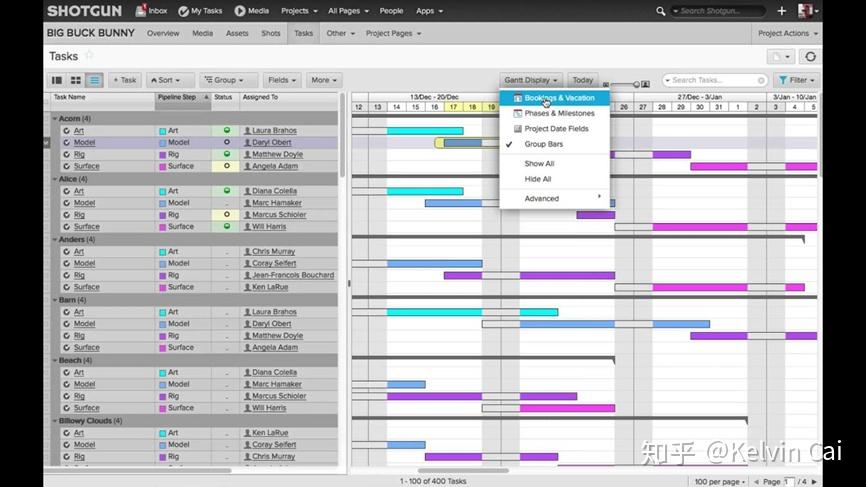The width and height of the screenshot is (866, 487).
Task: Open the project Media tab
Action: [202, 33]
